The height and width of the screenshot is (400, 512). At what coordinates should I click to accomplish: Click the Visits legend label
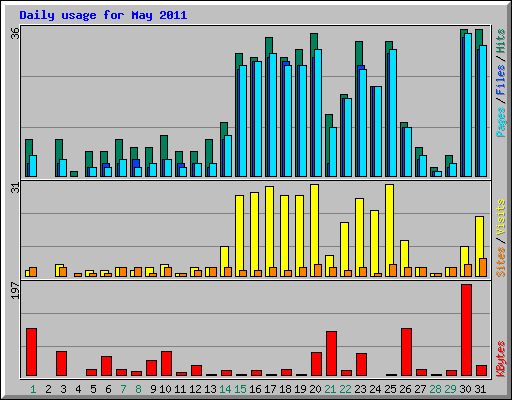[501, 217]
